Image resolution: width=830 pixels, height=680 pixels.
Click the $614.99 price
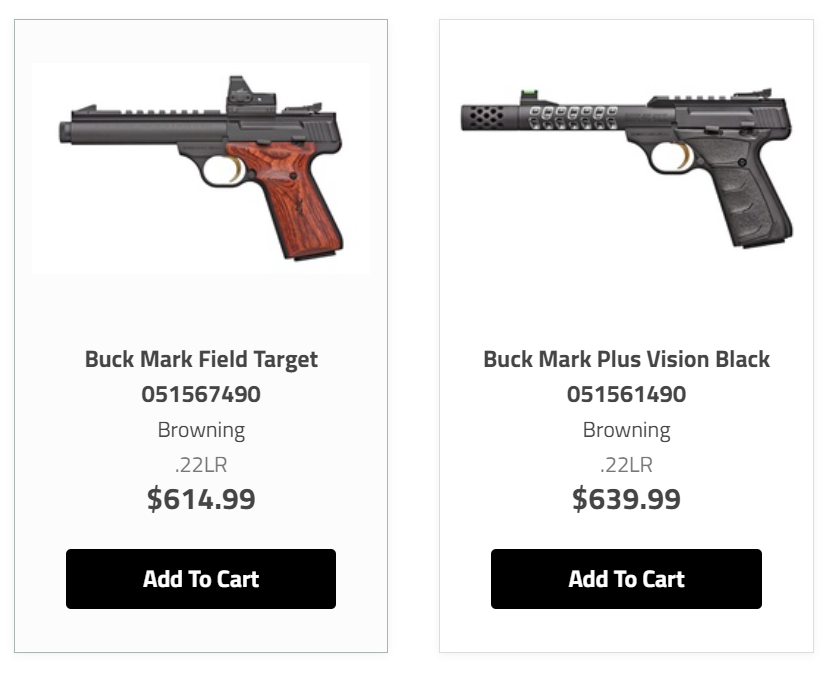(201, 499)
